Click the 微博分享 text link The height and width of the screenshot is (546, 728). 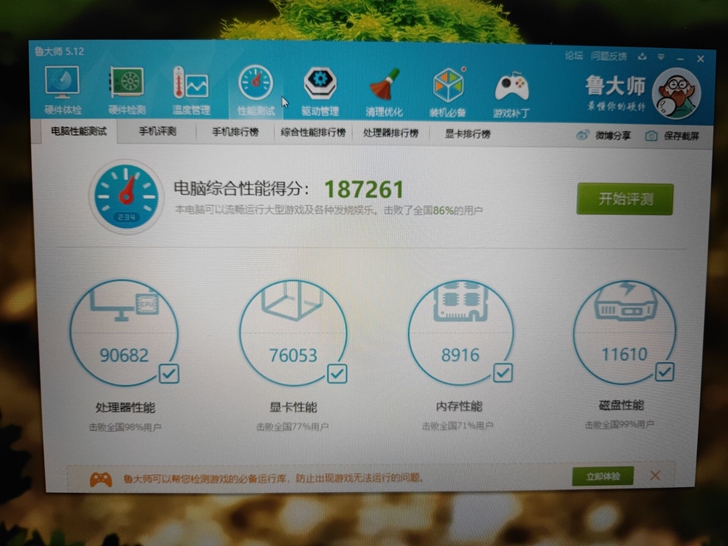[613, 136]
